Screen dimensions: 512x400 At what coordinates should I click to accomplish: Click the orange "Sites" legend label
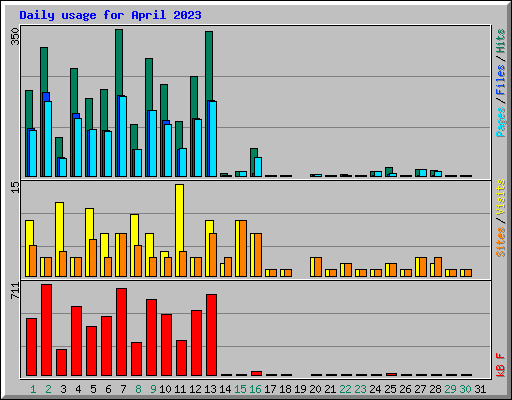click(501, 242)
